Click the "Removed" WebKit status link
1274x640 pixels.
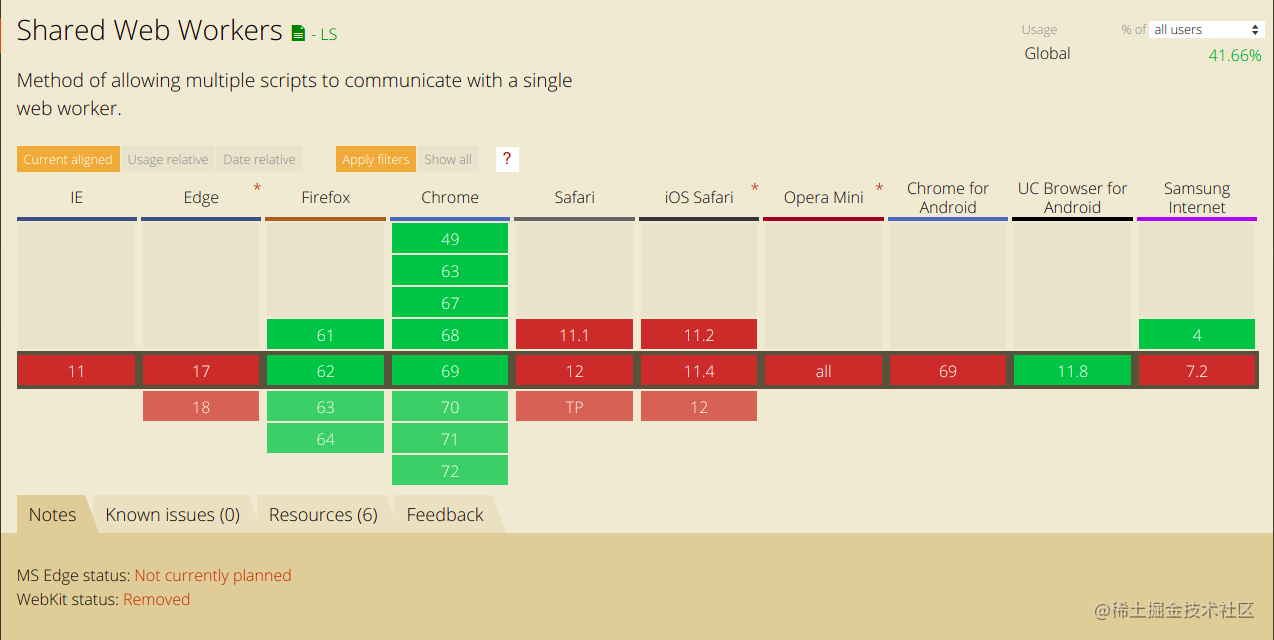tap(156, 599)
